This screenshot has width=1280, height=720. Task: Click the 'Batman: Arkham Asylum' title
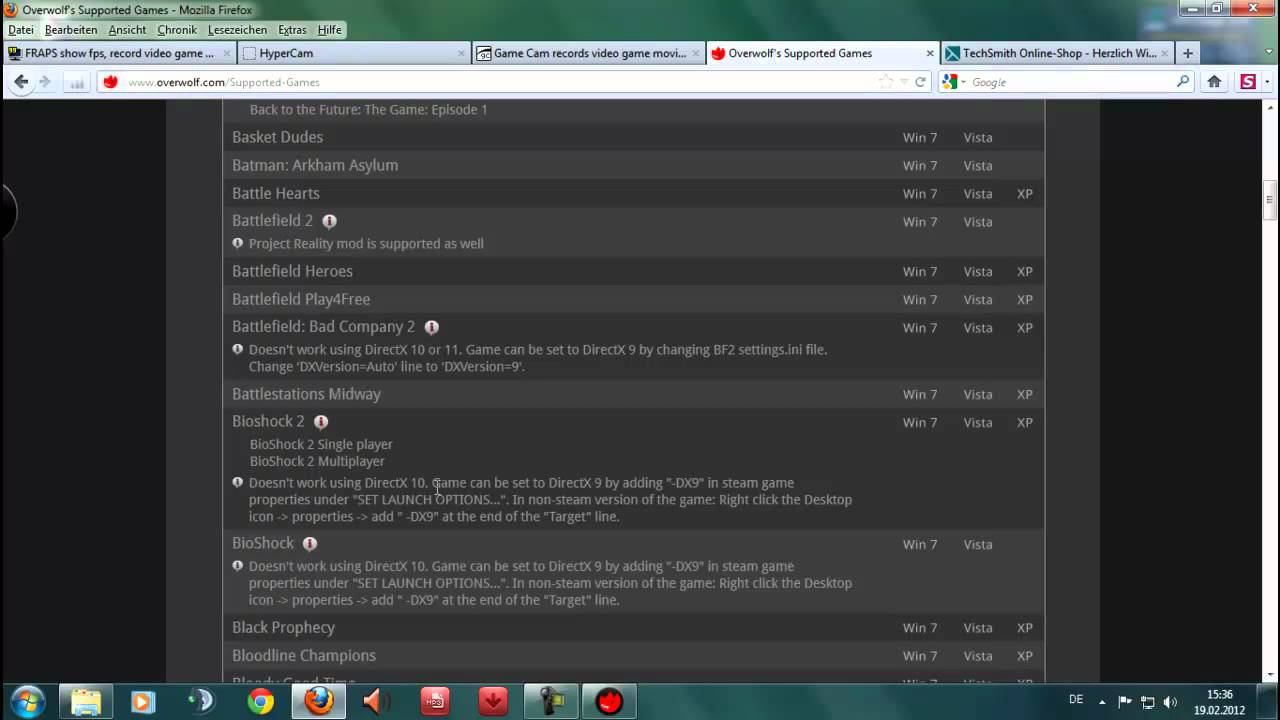[x=315, y=165]
